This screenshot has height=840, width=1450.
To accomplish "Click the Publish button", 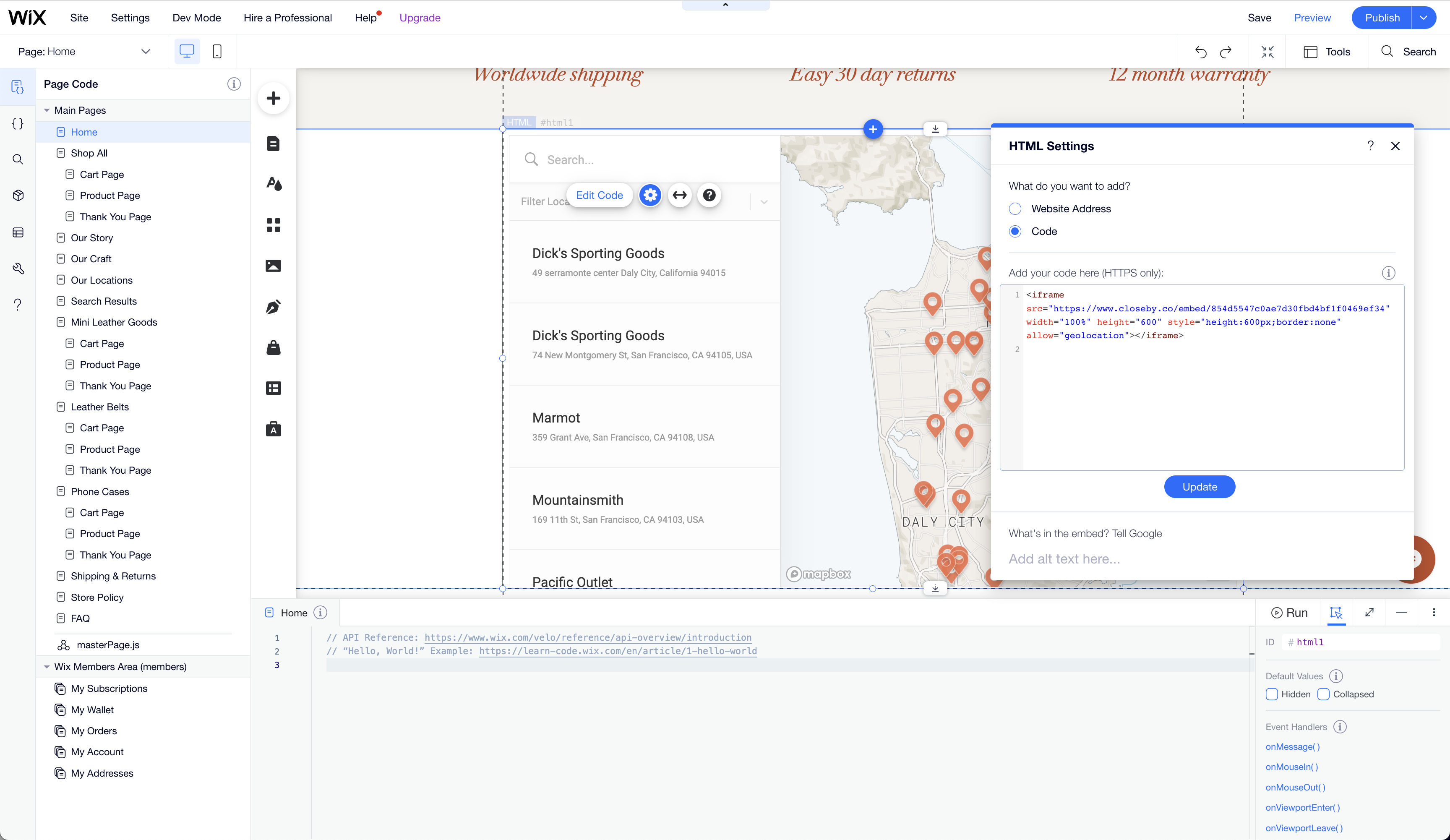I will click(x=1382, y=18).
